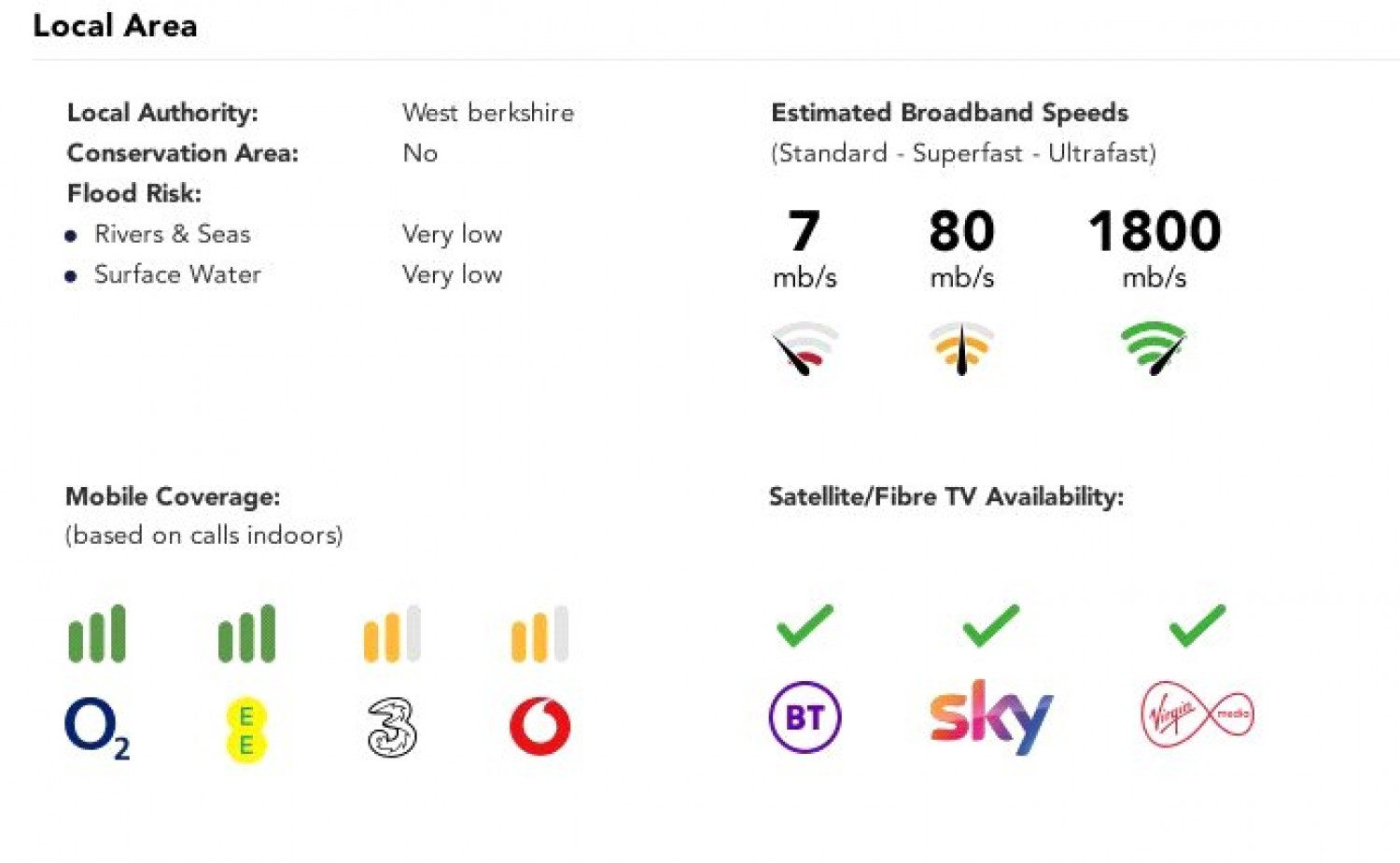Click the EE green signal bars

coord(246,634)
